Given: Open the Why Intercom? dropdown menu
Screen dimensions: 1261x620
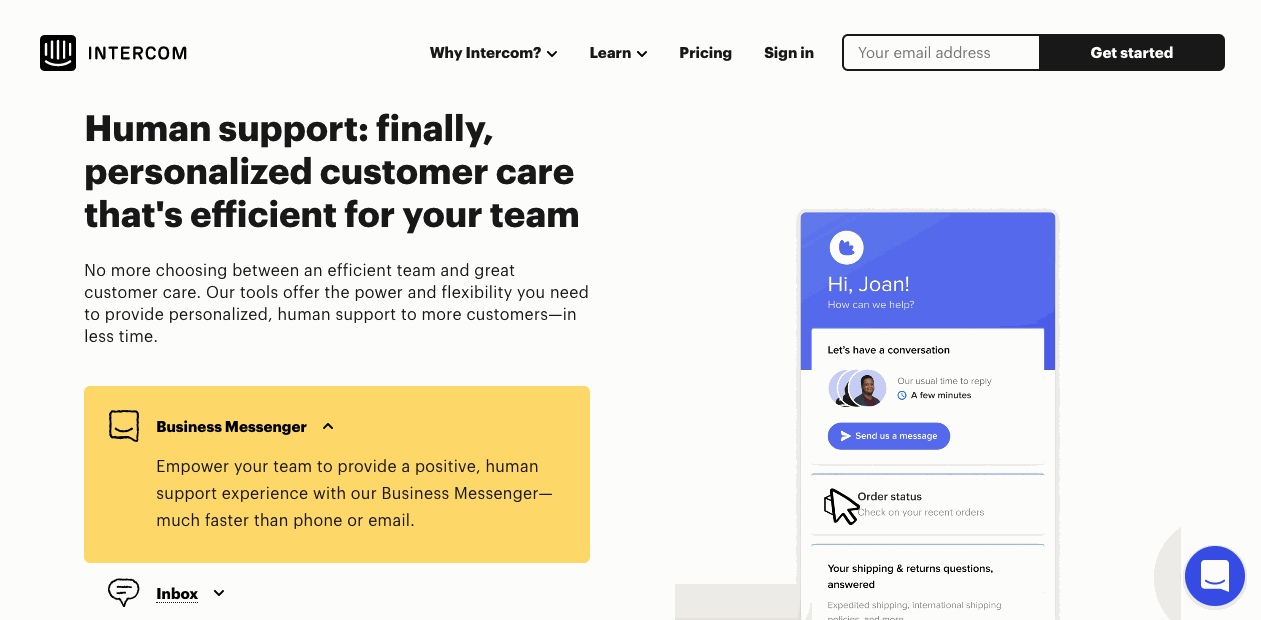Looking at the screenshot, I should coord(493,53).
